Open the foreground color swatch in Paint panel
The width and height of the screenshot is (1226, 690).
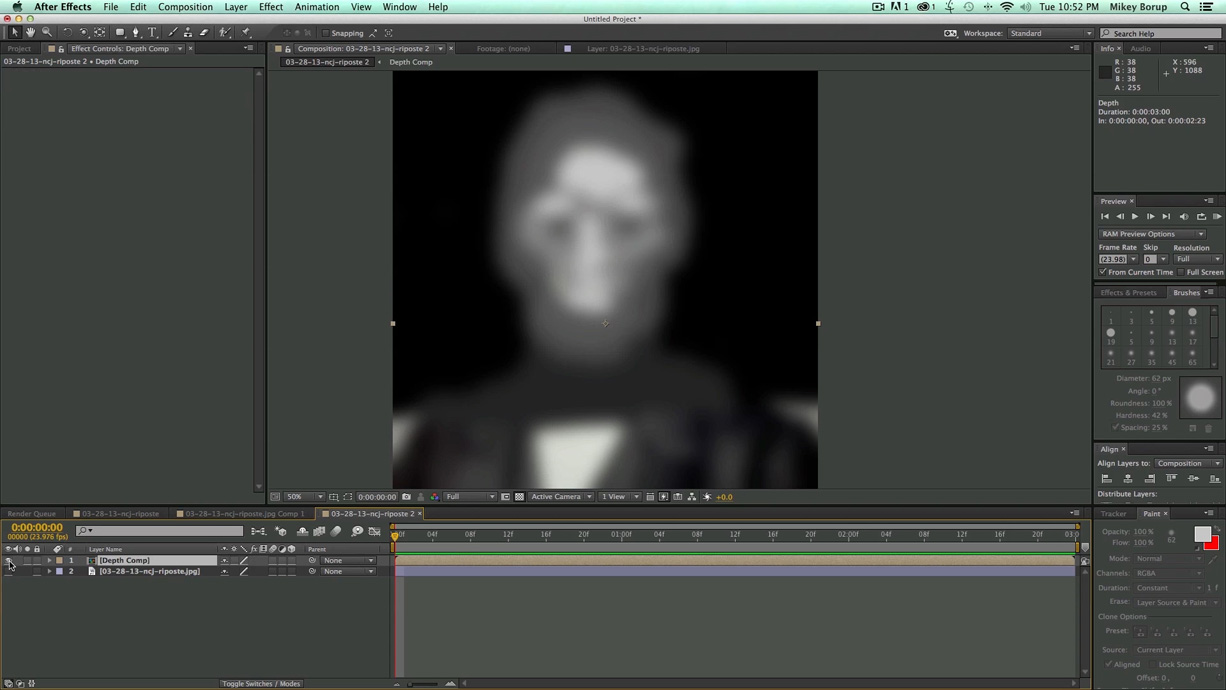pyautogui.click(x=1204, y=535)
